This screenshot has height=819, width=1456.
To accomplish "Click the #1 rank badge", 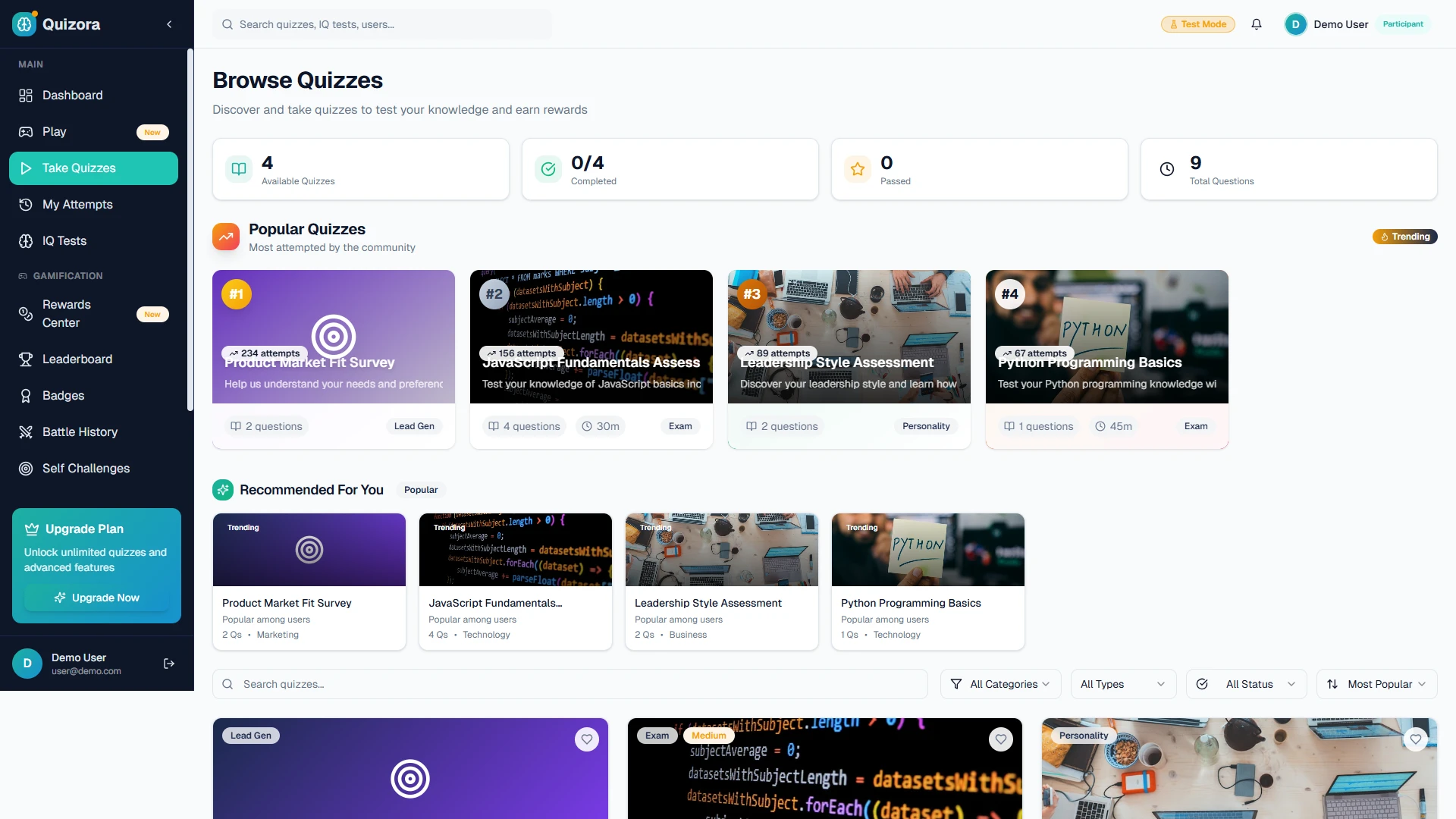I will [237, 294].
